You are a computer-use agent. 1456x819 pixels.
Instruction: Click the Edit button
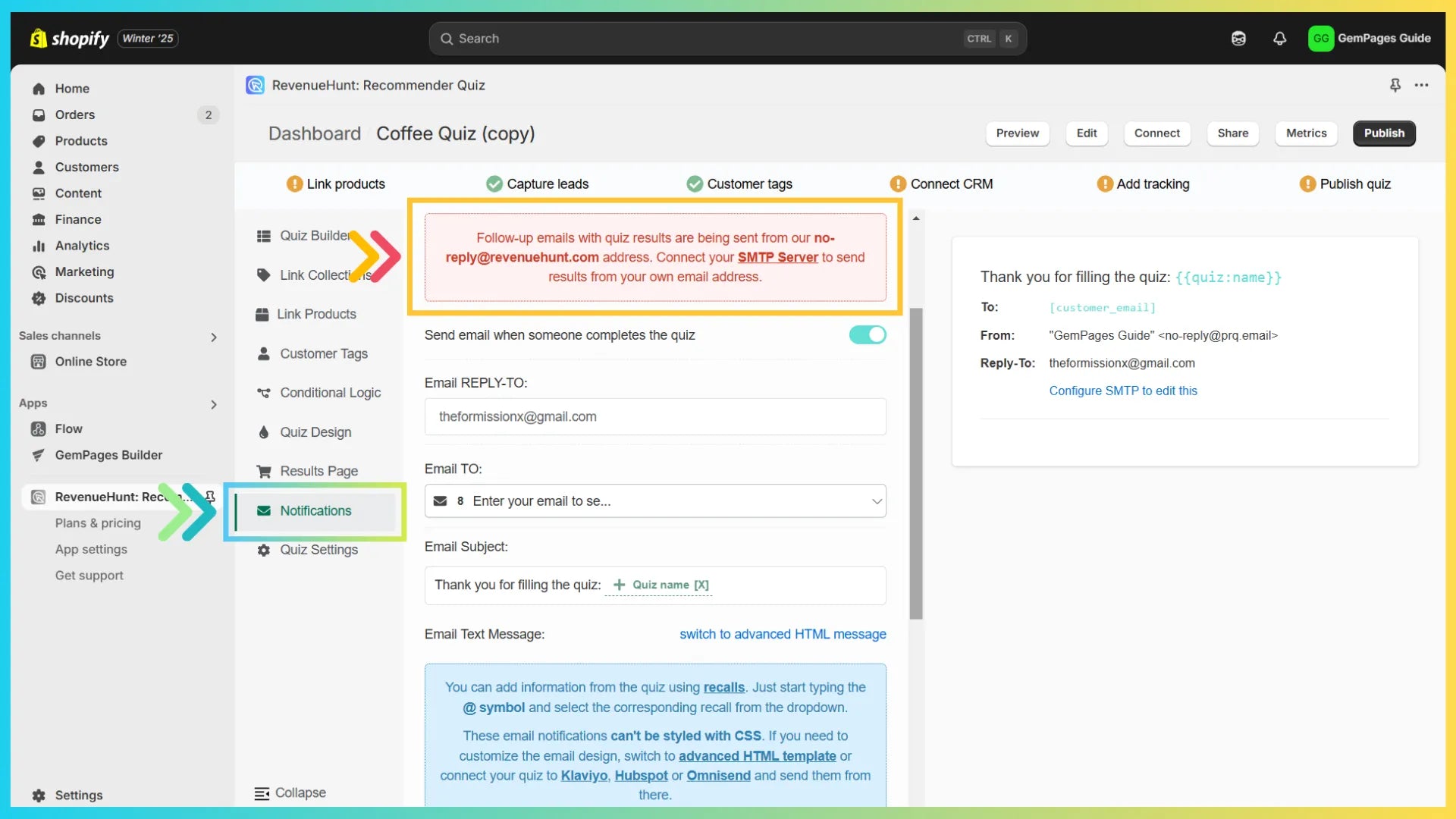tap(1087, 133)
